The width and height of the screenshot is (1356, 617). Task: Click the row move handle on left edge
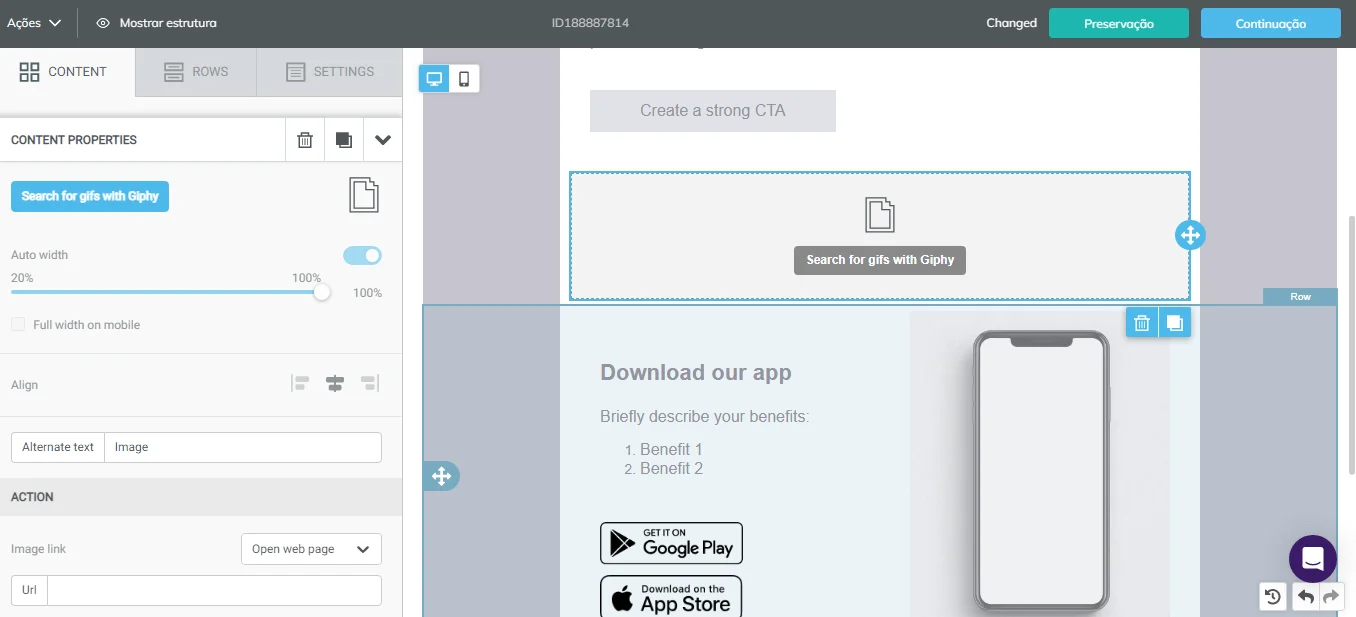(441, 476)
